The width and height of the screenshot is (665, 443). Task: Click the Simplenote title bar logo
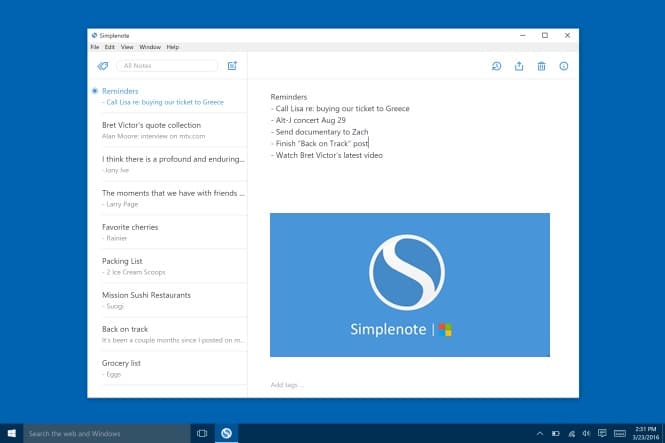(x=95, y=36)
